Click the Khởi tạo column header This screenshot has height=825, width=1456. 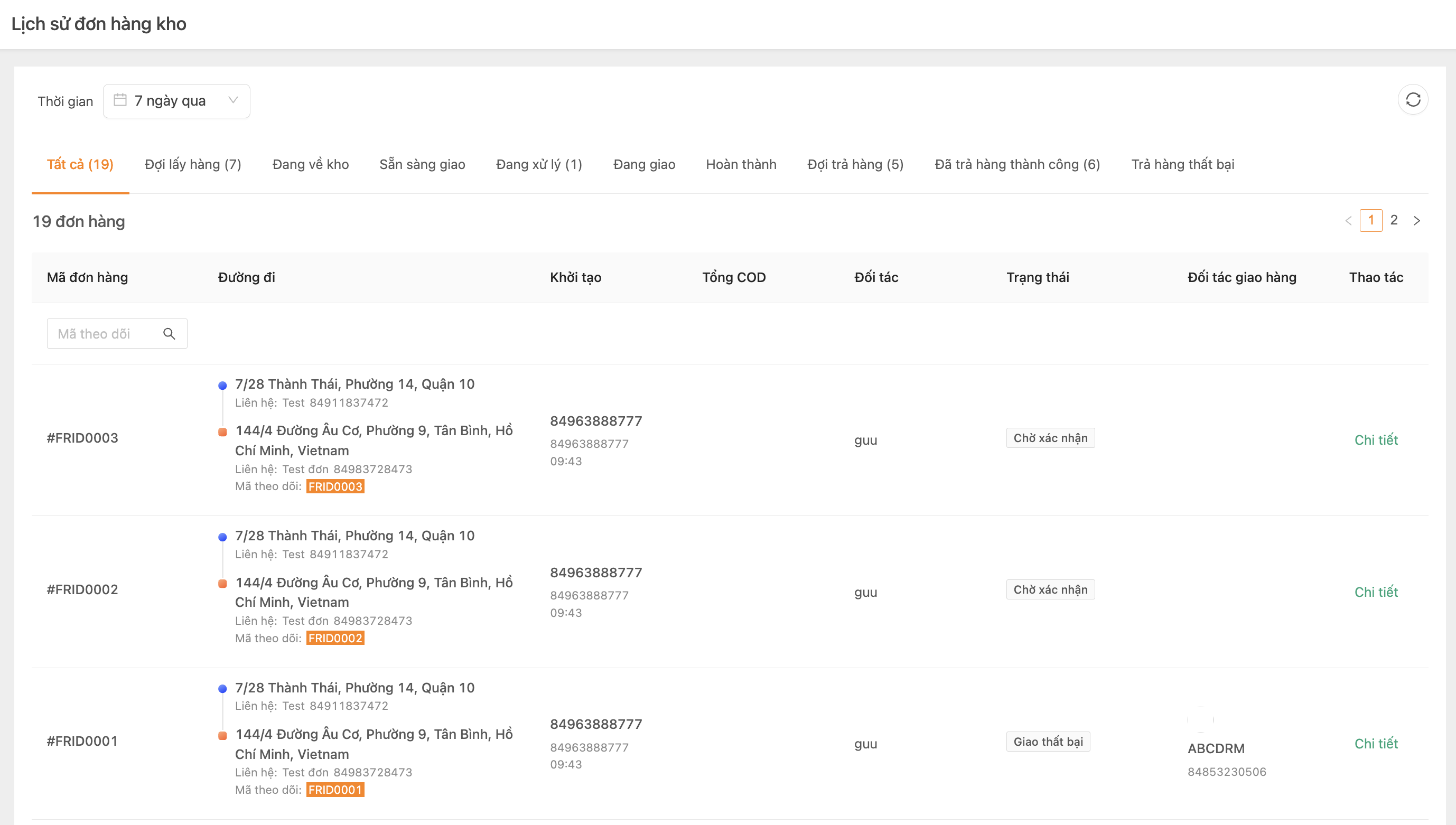[575, 278]
